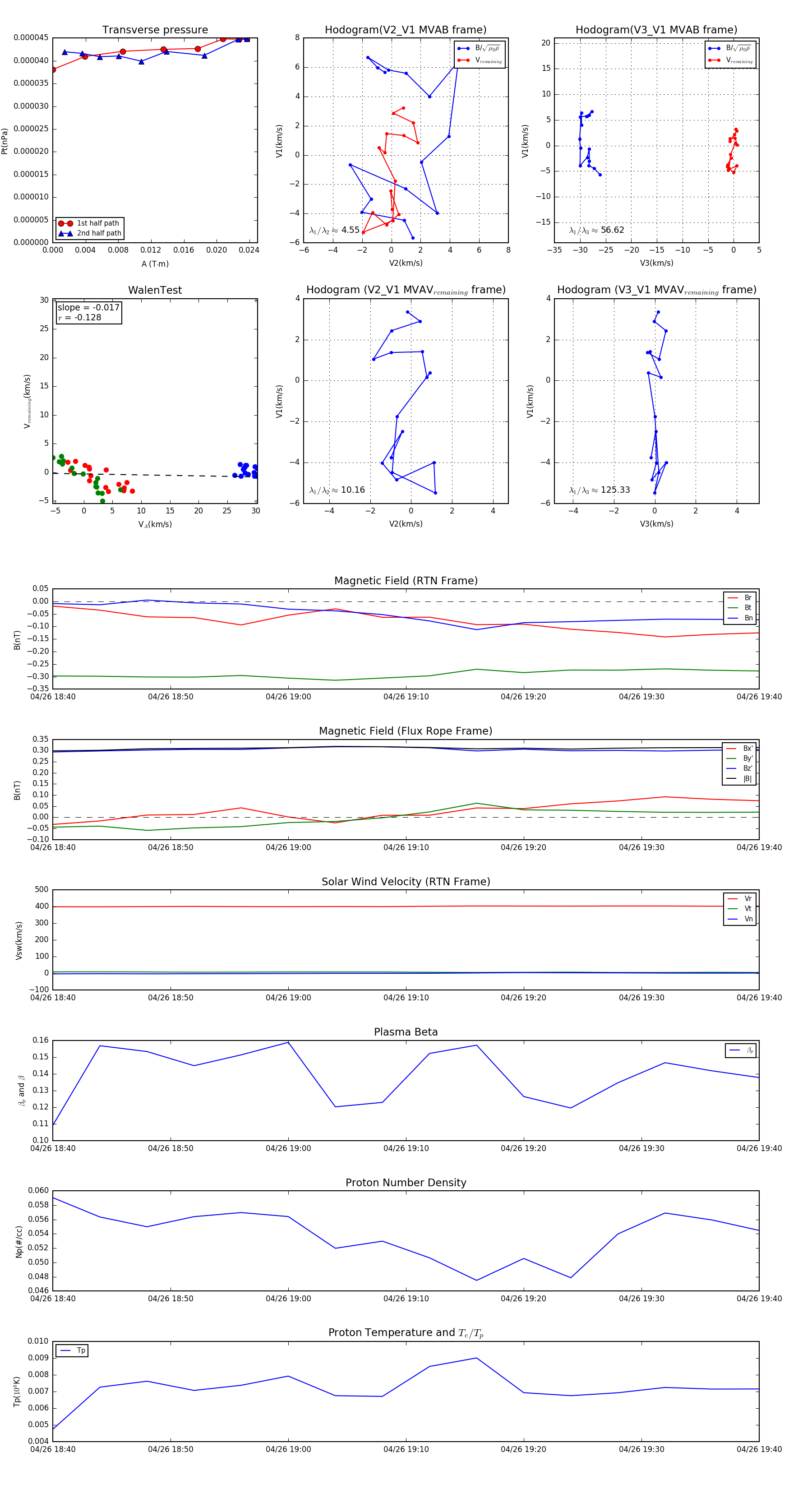Click the "Magnetic Field (RTN Frame)" title
The width and height of the screenshot is (812, 1489).
click(x=406, y=581)
